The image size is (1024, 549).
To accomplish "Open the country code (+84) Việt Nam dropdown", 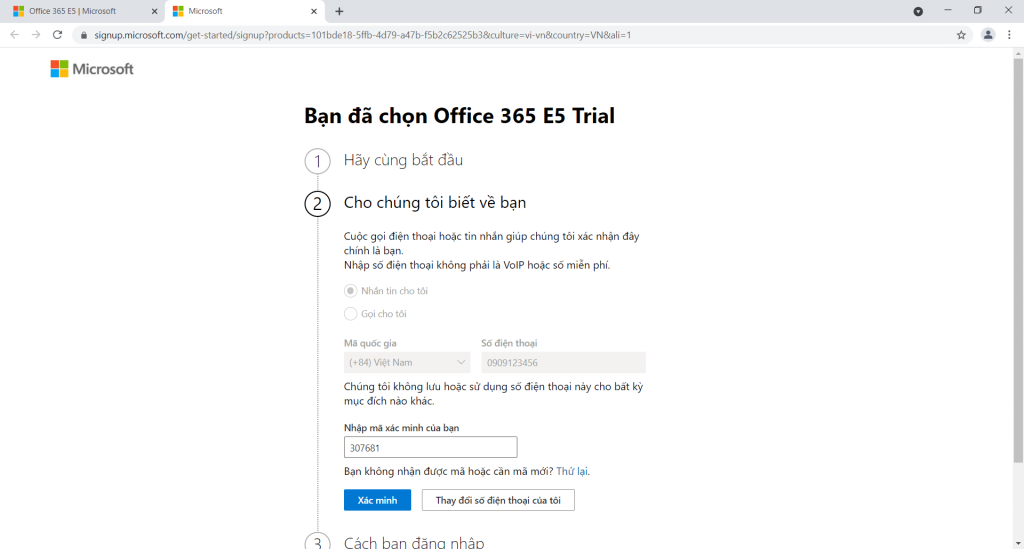I will pyautogui.click(x=407, y=362).
